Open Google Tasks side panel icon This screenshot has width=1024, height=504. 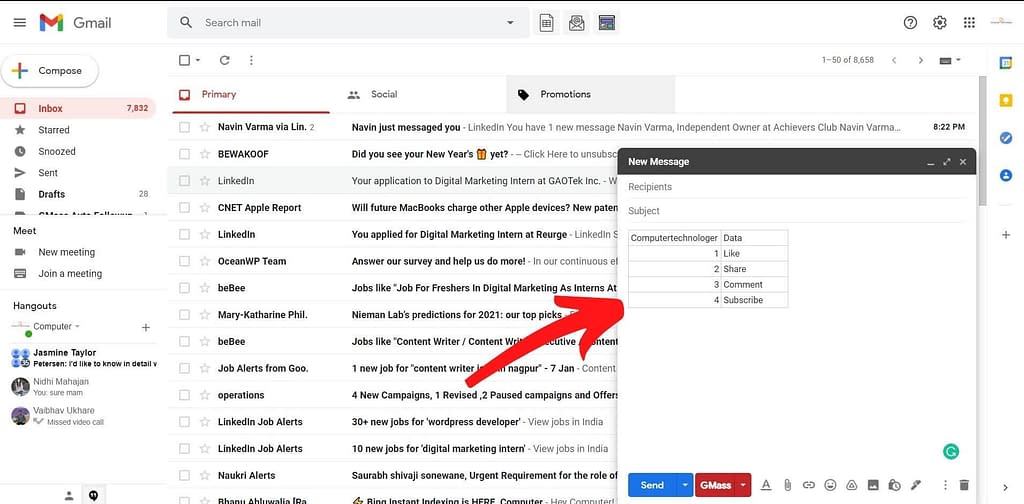(x=1006, y=138)
